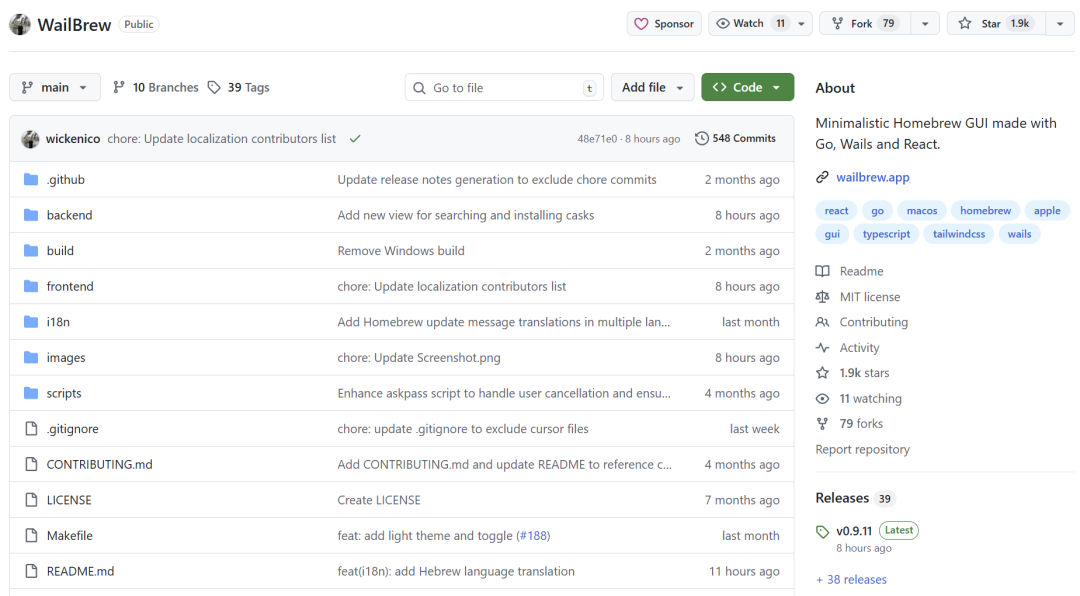Open the 39 Tags page
The width and height of the screenshot is (1080, 596).
click(x=239, y=88)
